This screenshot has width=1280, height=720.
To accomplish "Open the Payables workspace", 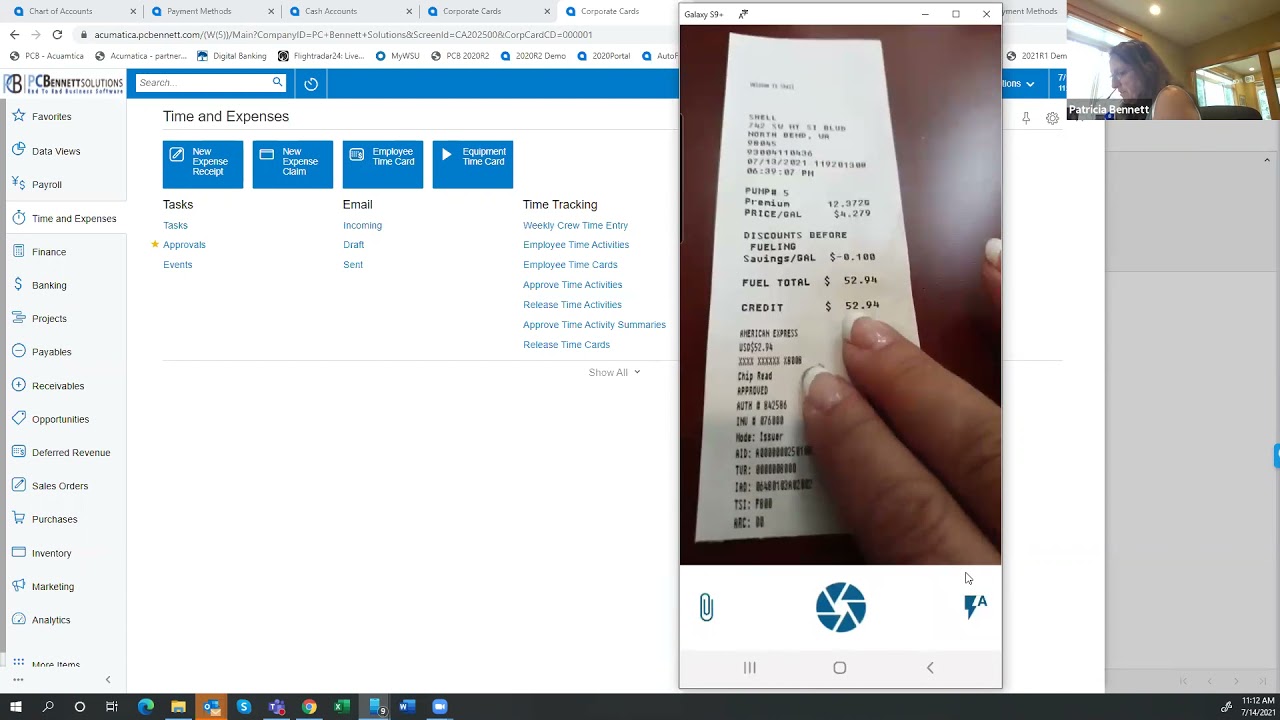I will [51, 352].
